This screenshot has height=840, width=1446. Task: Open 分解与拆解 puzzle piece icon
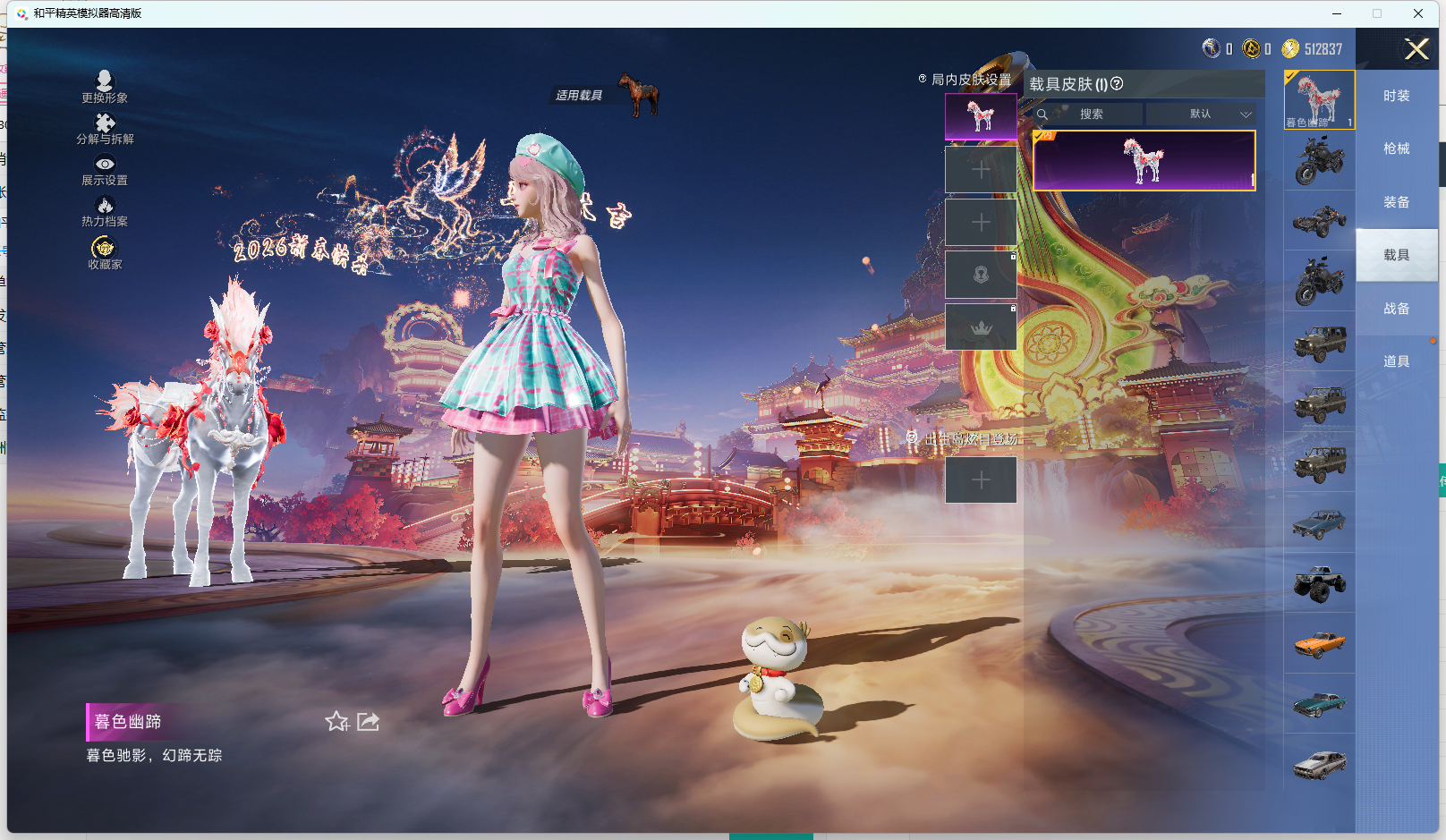(105, 123)
